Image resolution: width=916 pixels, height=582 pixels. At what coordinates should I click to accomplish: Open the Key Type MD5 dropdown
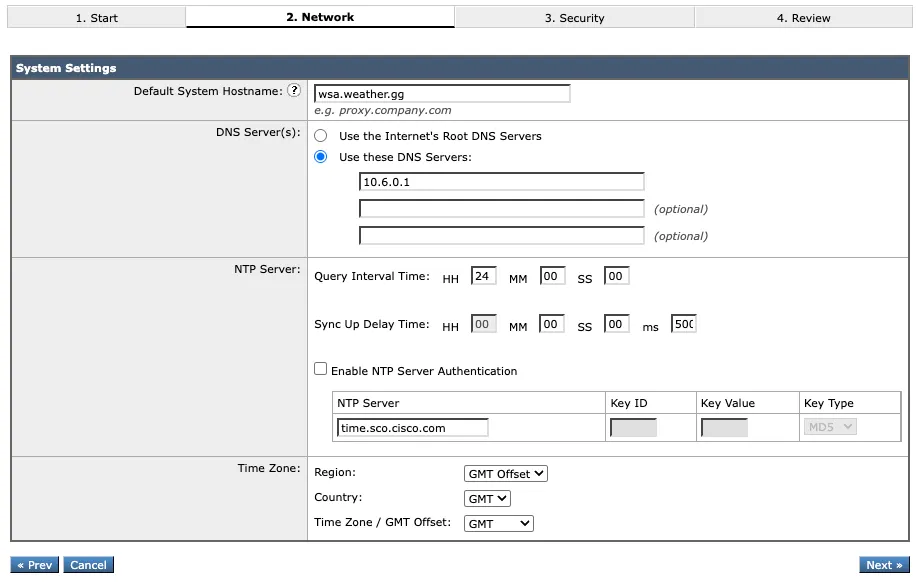pyautogui.click(x=831, y=426)
